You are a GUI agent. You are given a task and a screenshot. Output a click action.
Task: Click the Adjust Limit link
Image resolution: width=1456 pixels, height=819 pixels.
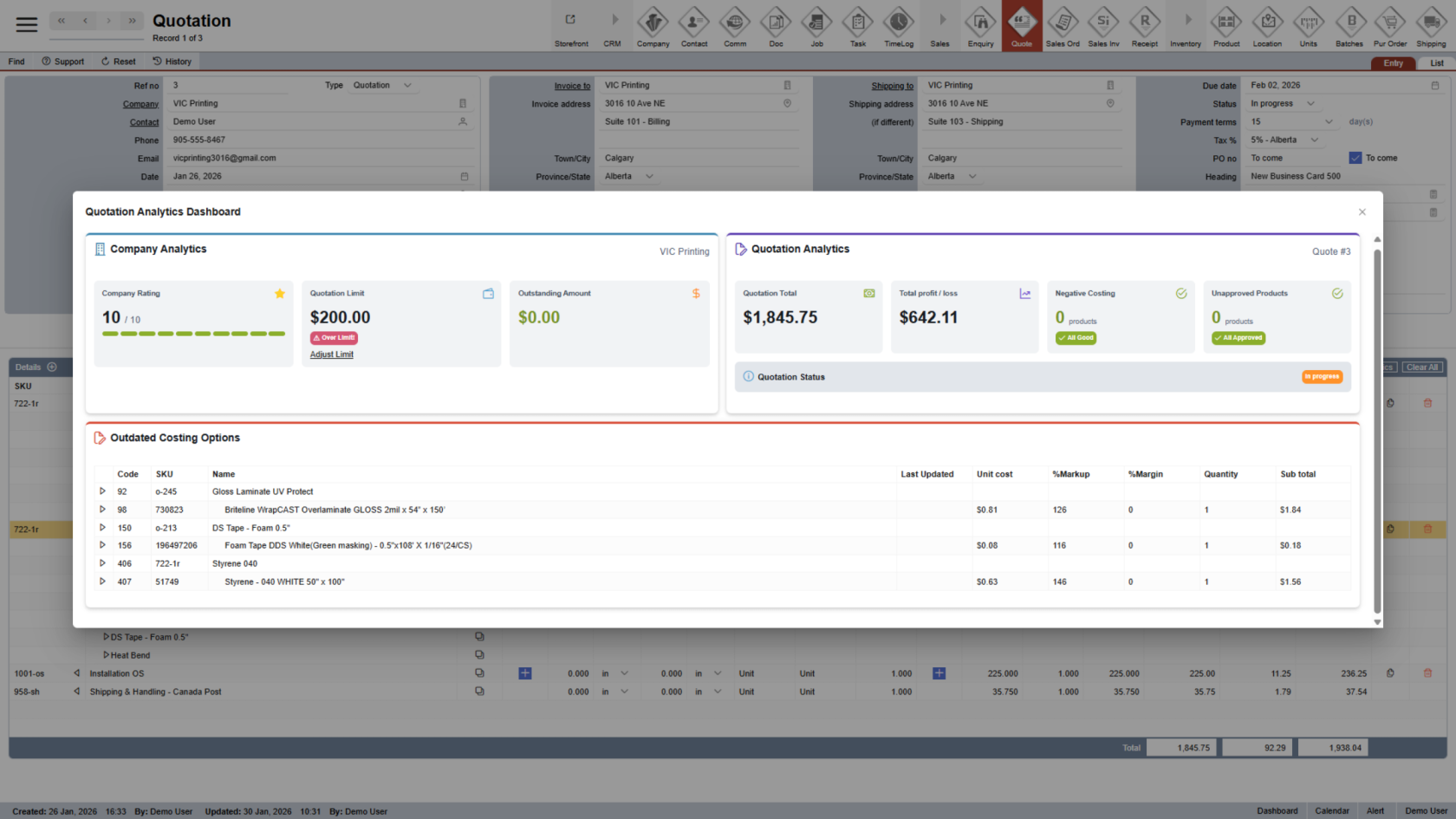[x=332, y=354]
